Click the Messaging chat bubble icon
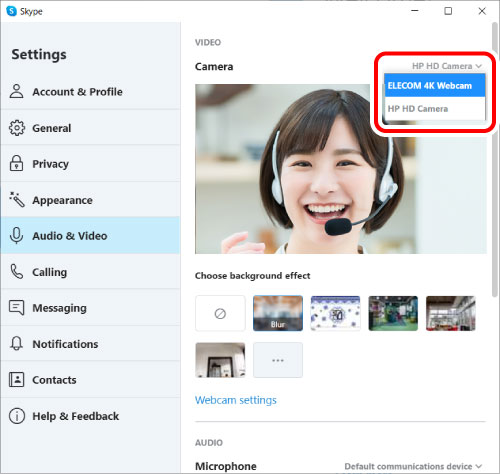This screenshot has height=474, width=500. click(x=16, y=308)
